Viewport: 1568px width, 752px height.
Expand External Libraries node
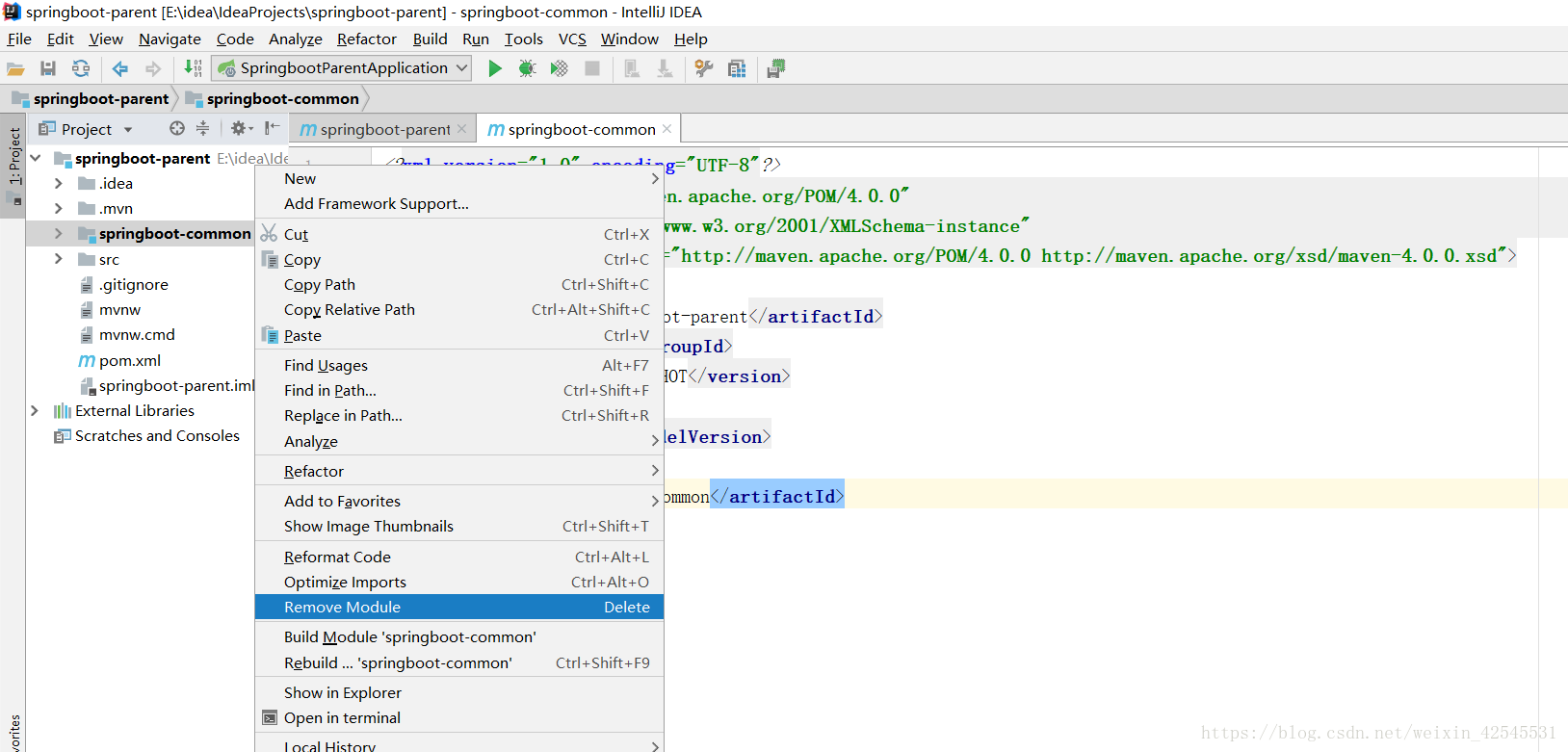36,410
